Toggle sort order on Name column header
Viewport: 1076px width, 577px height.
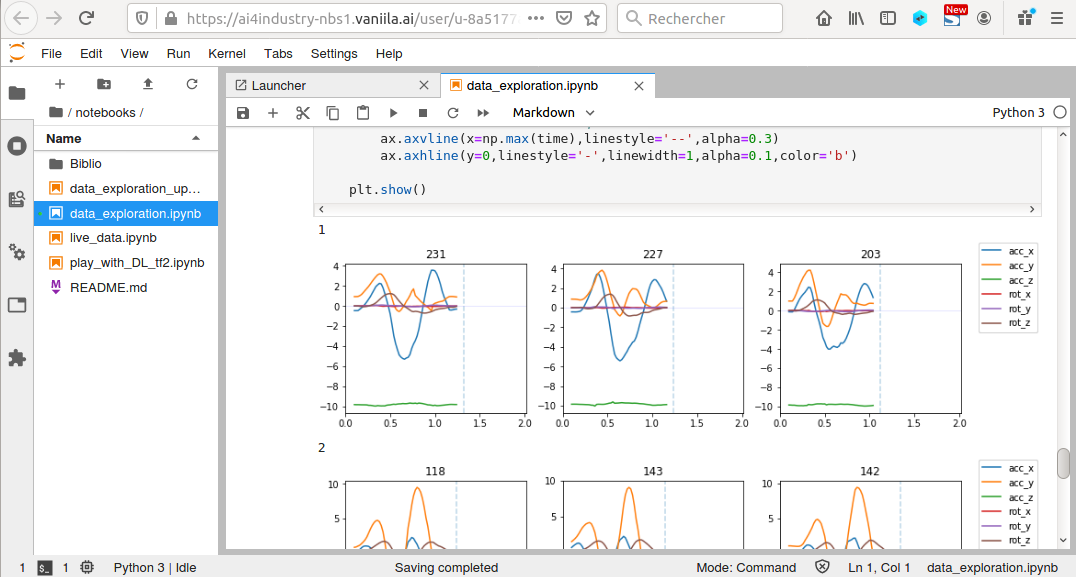[125, 138]
